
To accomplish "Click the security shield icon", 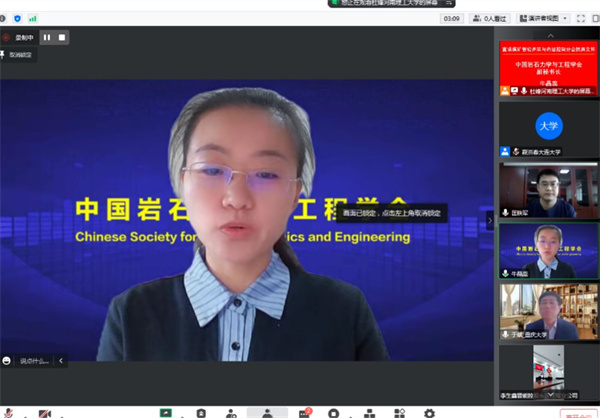I will (17, 18).
